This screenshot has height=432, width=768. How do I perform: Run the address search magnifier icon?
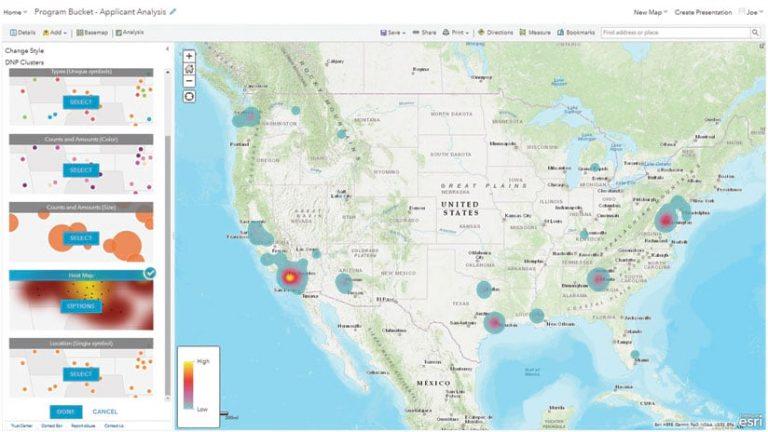755,32
